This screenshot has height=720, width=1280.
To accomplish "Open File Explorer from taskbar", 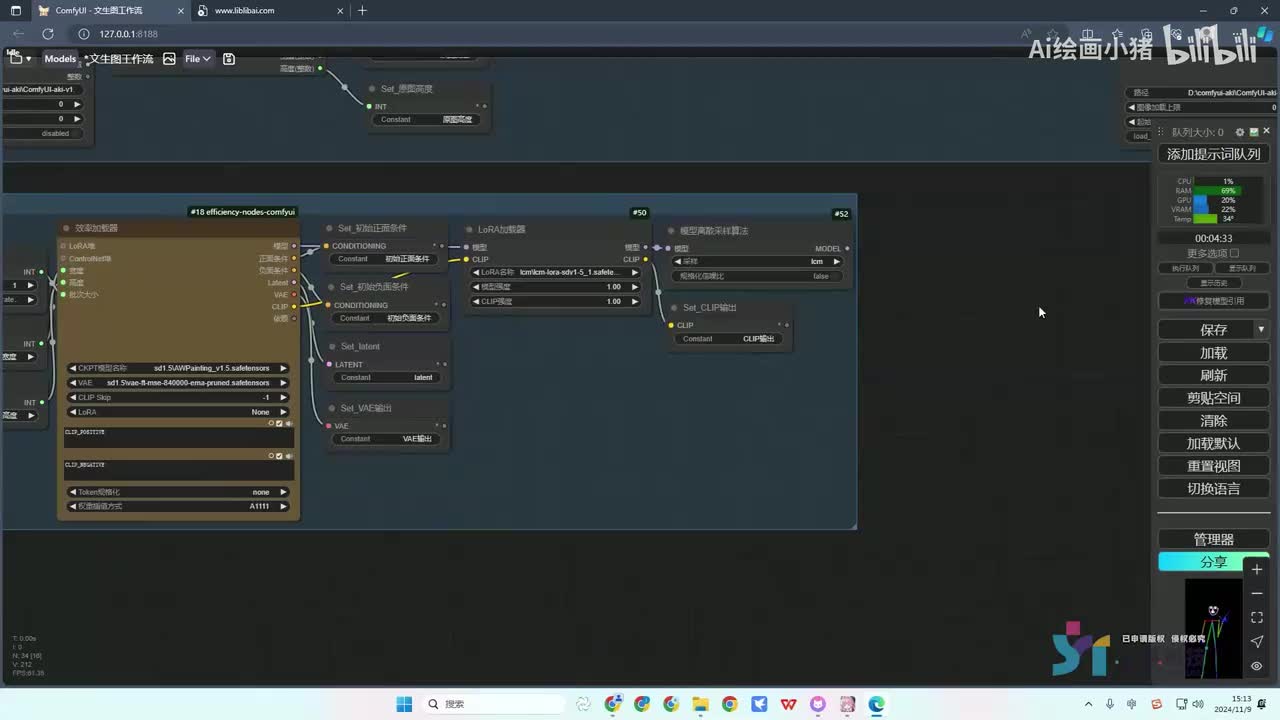I will tap(700, 704).
